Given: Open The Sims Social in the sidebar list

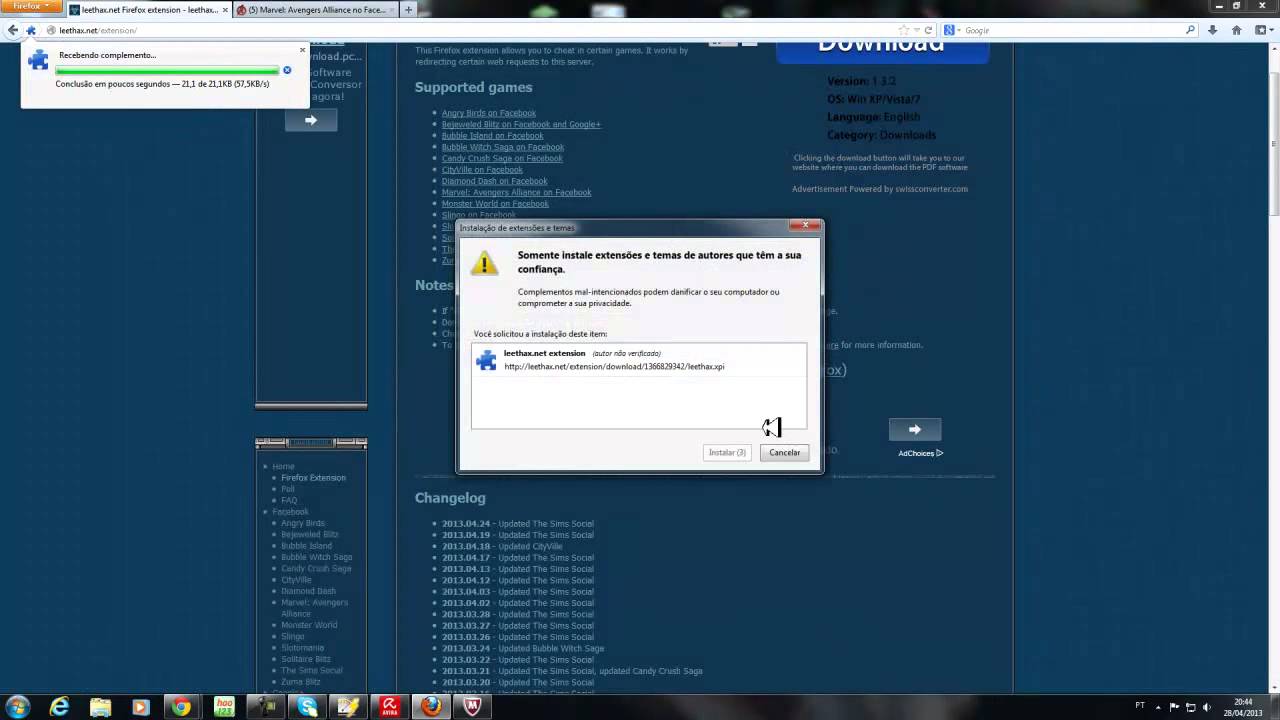Looking at the screenshot, I should click(312, 671).
